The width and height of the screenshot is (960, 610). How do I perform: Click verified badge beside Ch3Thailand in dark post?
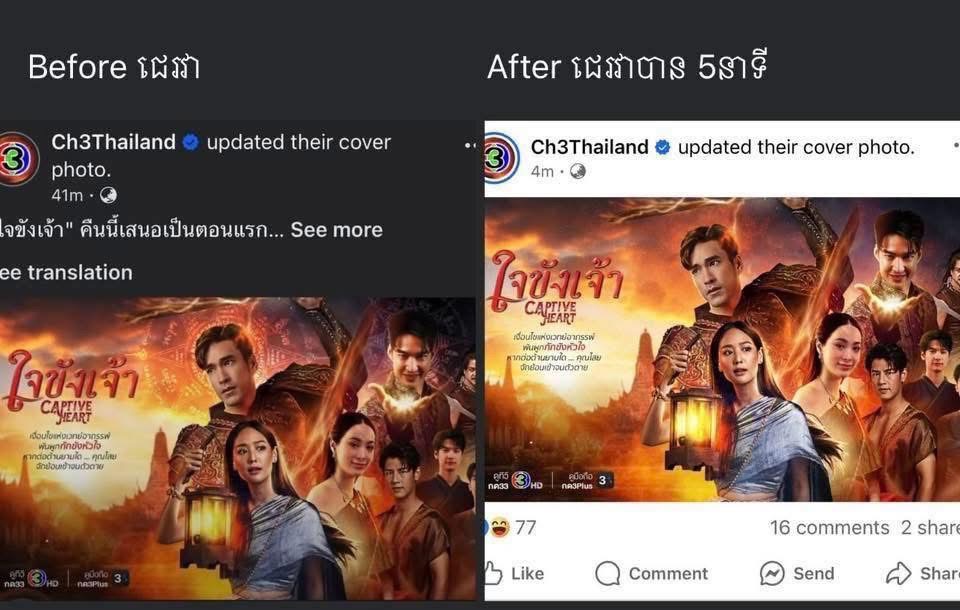point(191,142)
